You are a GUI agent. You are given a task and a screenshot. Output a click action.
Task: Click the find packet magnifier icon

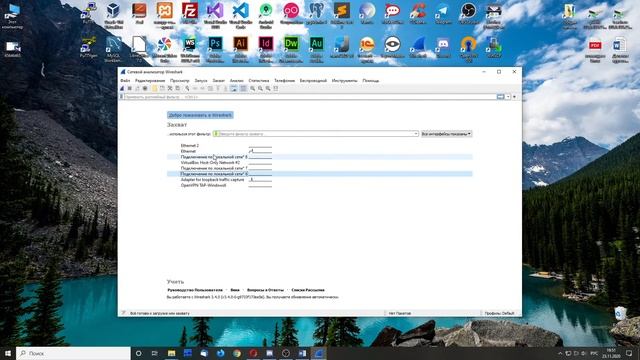tap(187, 88)
